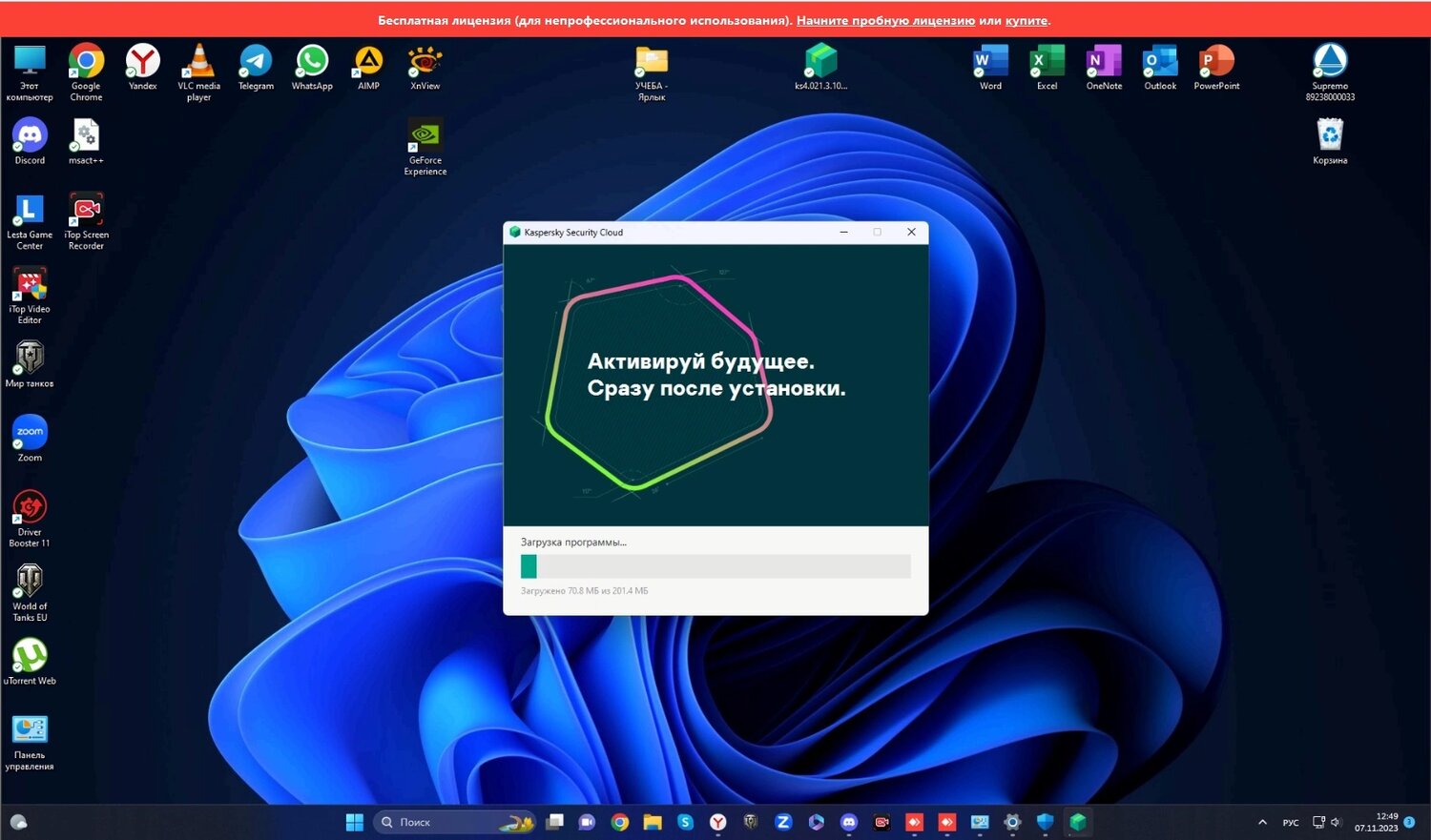Select VLC media player desktop icon

(x=198, y=72)
